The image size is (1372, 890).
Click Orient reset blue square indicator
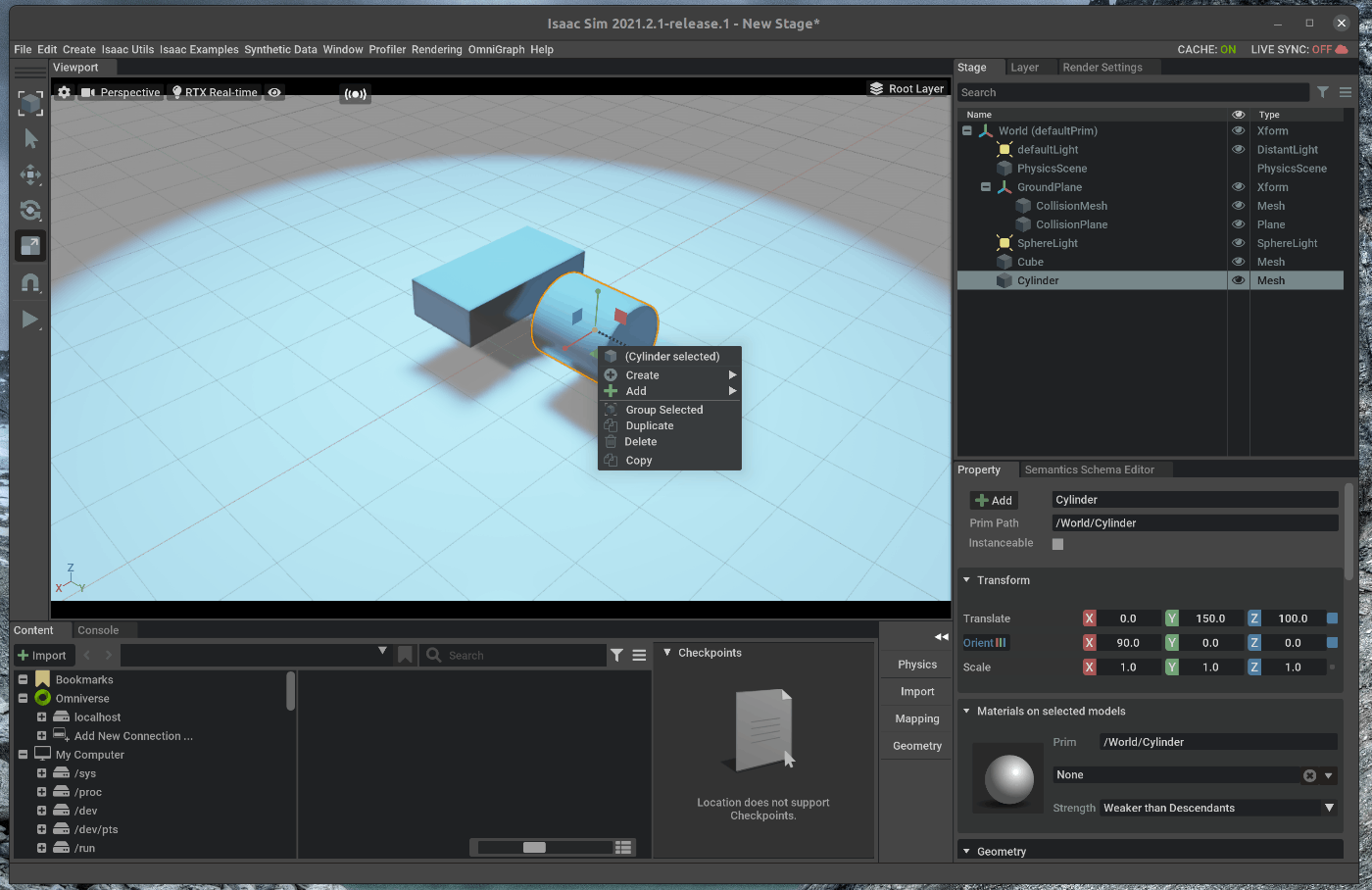[x=1332, y=643]
